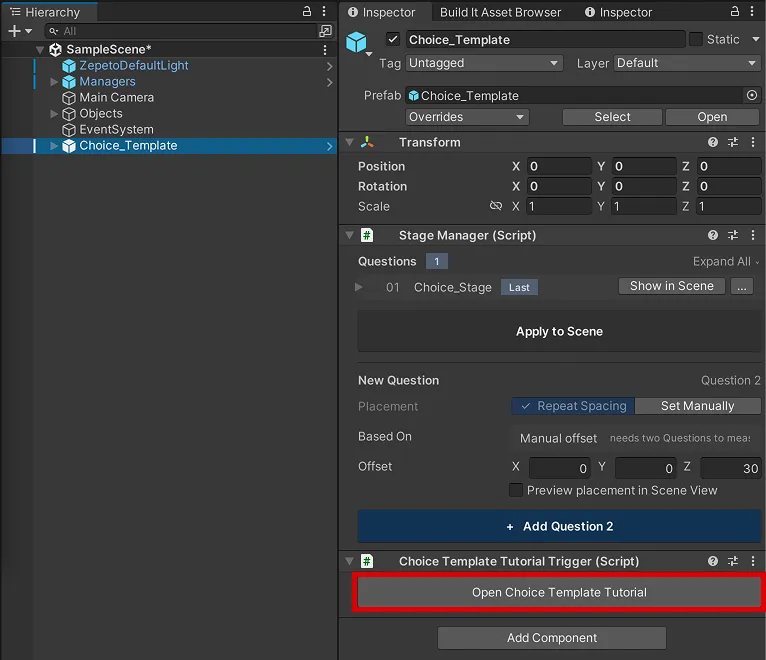Collapse the Transform component
Screen dimensions: 766x660
click(349, 142)
